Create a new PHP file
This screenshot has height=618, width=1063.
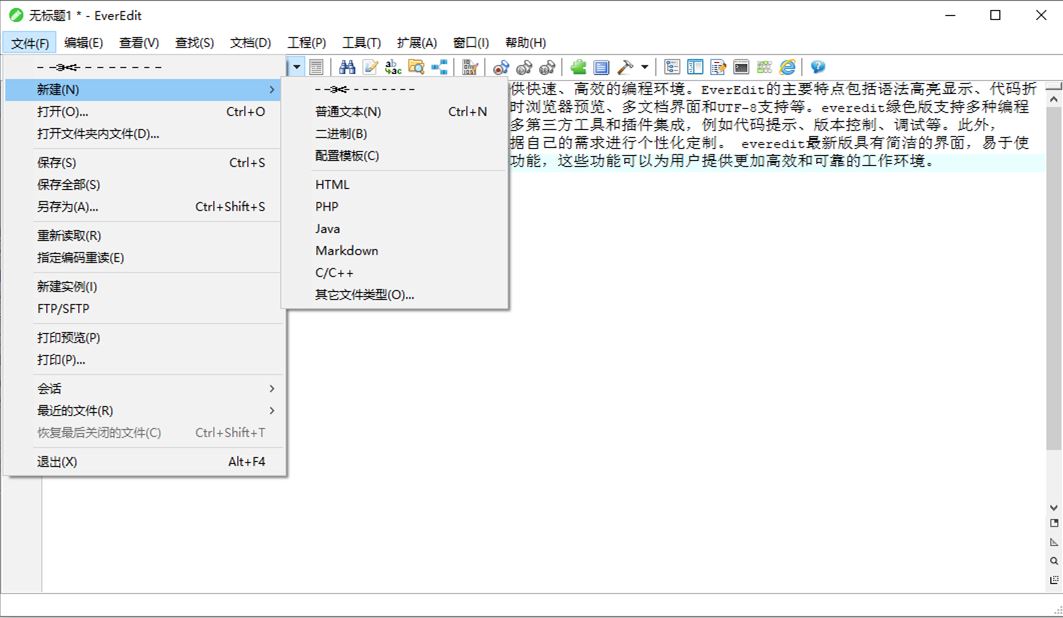tap(395, 207)
